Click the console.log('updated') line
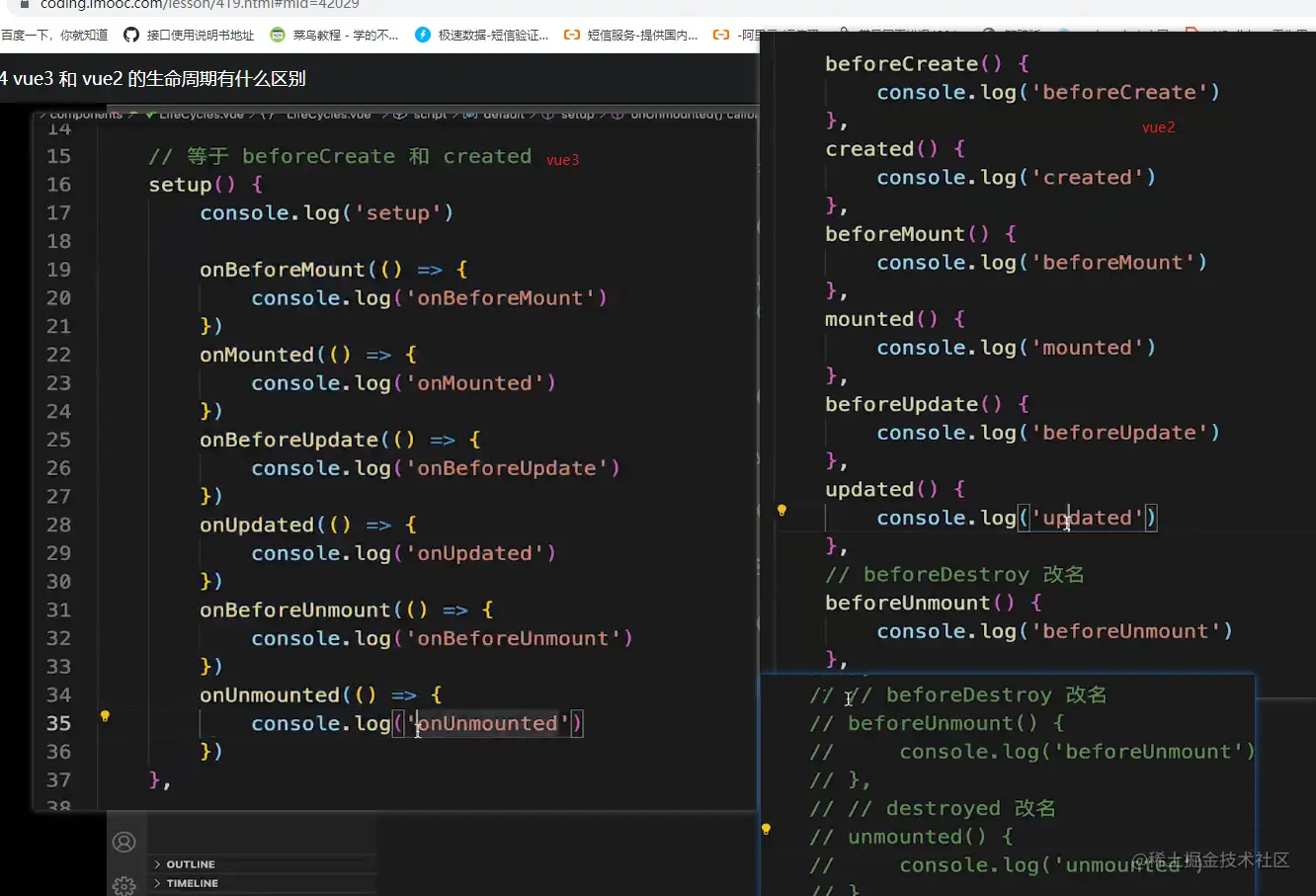The height and width of the screenshot is (896, 1316). coord(1017,518)
